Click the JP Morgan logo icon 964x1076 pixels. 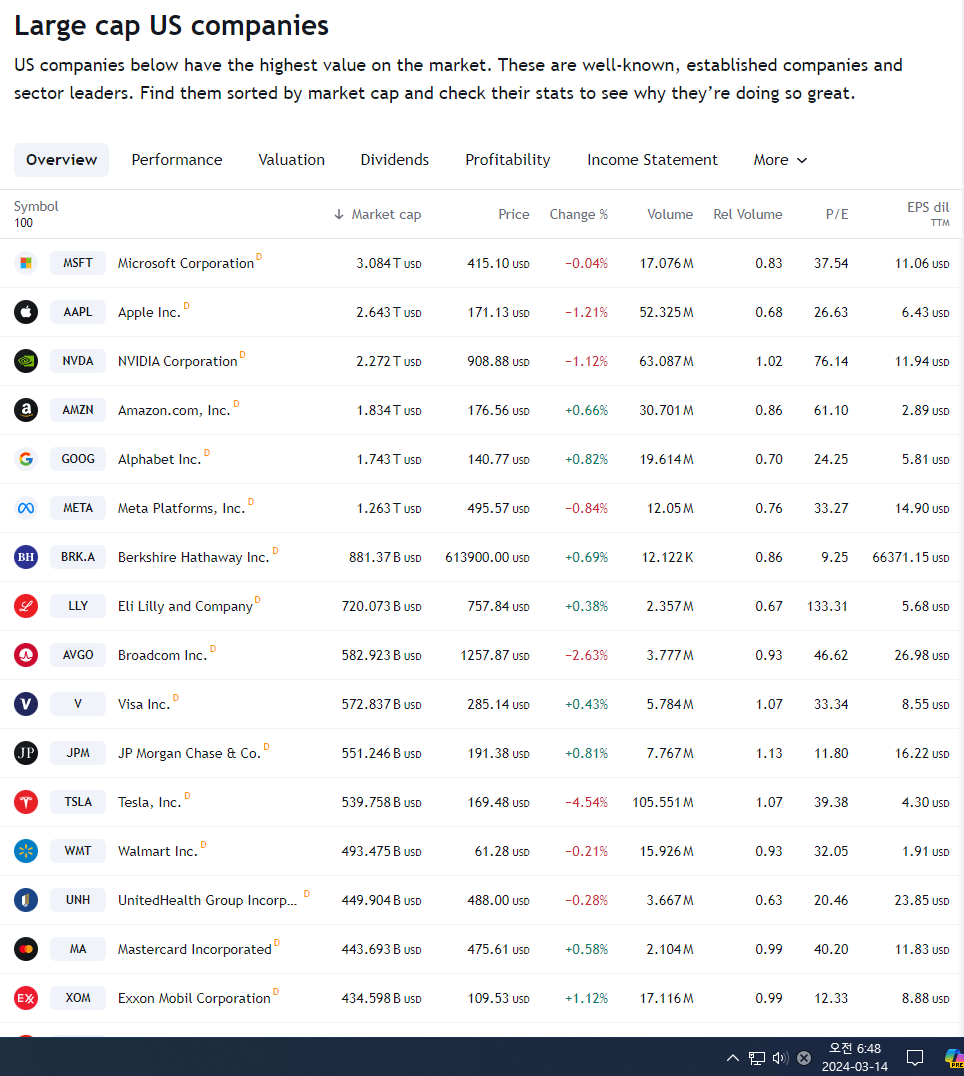26,753
